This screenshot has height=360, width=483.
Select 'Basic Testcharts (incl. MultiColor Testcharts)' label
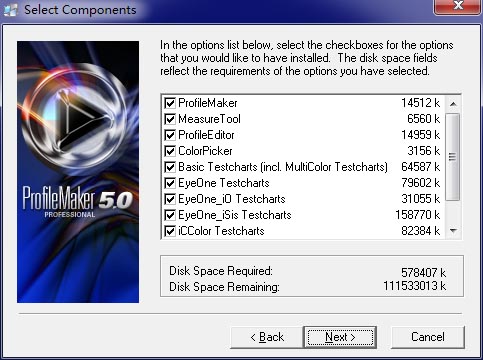pyautogui.click(x=283, y=167)
